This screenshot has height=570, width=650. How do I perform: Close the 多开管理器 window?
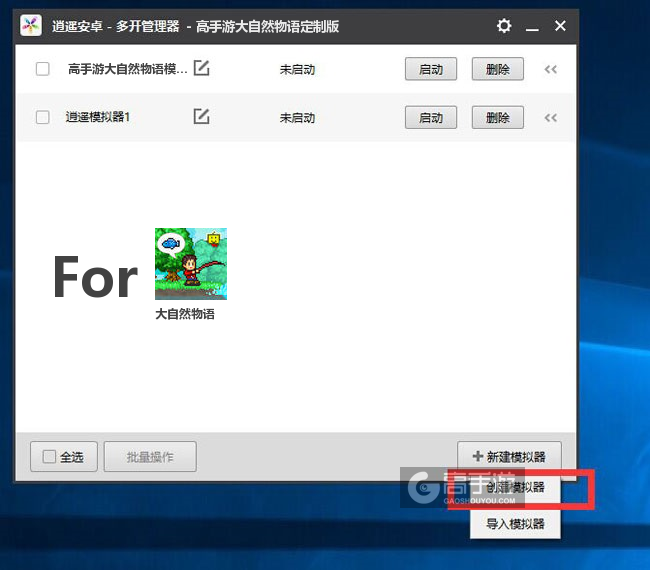(560, 26)
